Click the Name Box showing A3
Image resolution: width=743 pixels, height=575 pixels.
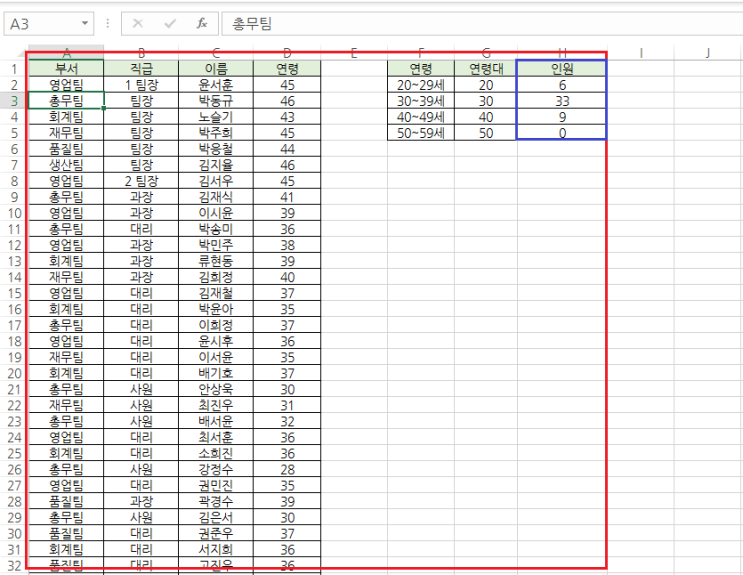point(49,24)
